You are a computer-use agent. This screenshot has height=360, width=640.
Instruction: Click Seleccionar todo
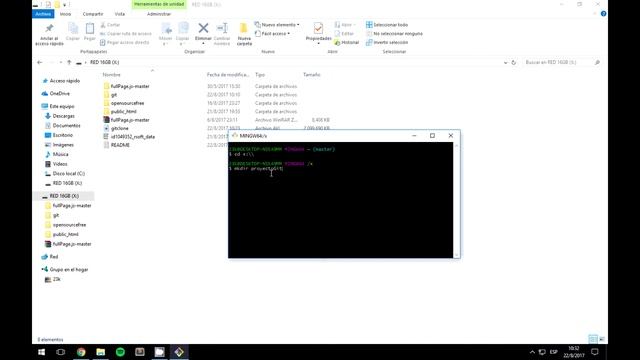coord(387,25)
